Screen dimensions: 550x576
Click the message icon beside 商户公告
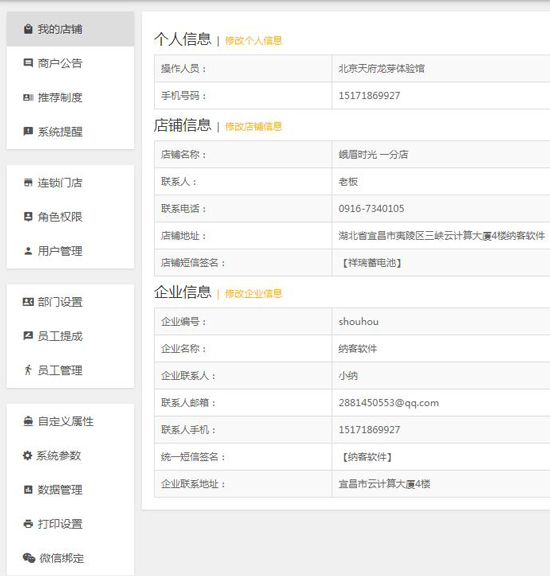(x=28, y=63)
